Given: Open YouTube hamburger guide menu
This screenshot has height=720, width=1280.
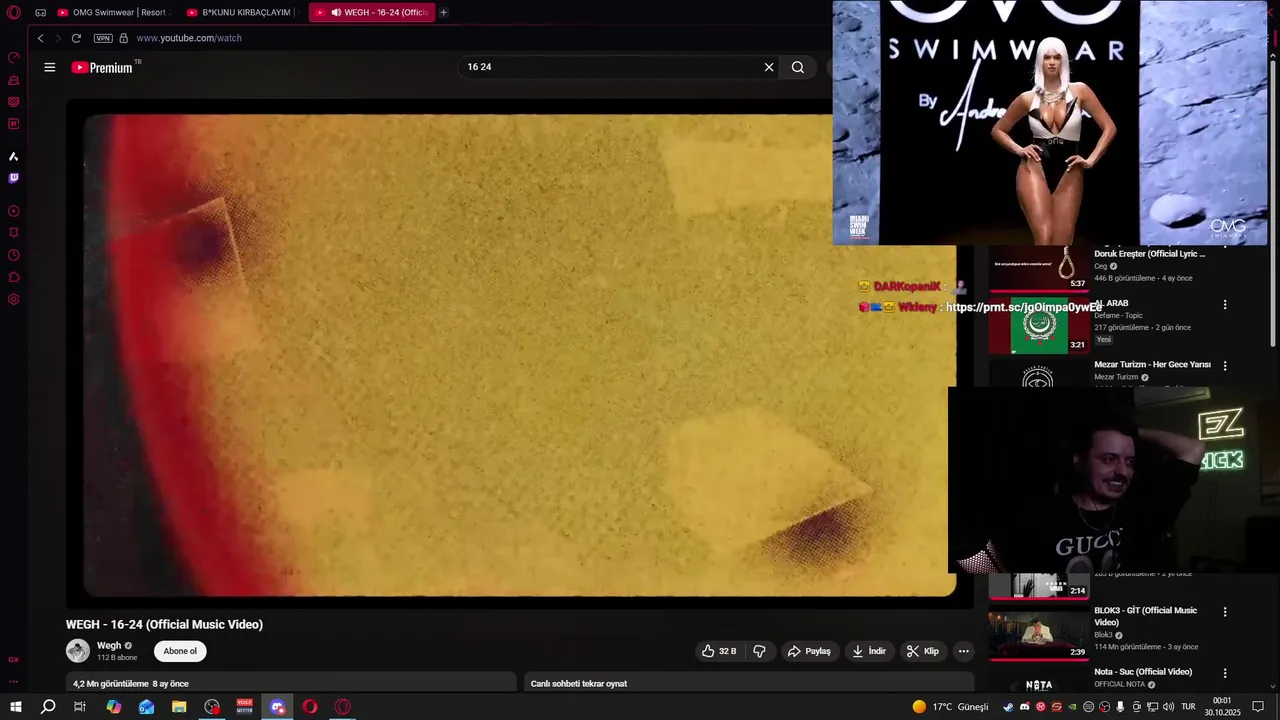Looking at the screenshot, I should pos(50,67).
